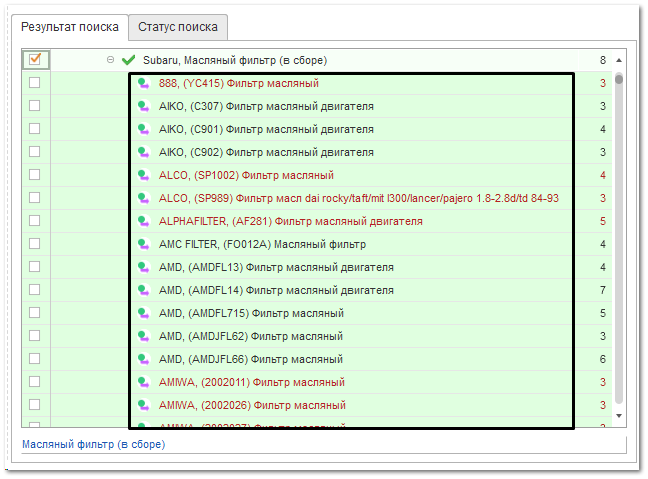Click the analog icon for AMD (AMDJFL66)
Viewport: 648px width, 479px height.
click(x=143, y=359)
